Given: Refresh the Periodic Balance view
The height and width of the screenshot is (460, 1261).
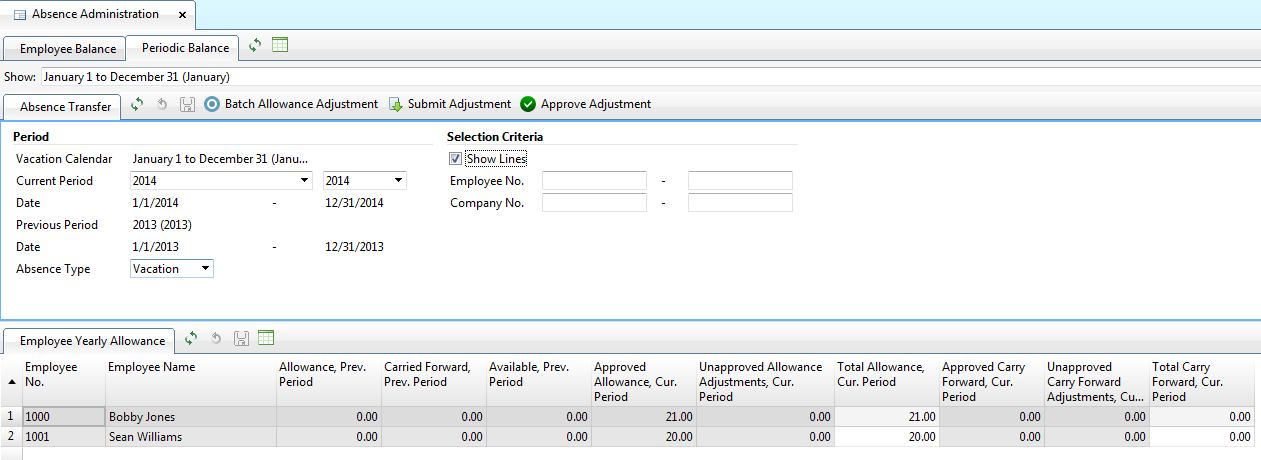Looking at the screenshot, I should click(x=256, y=46).
